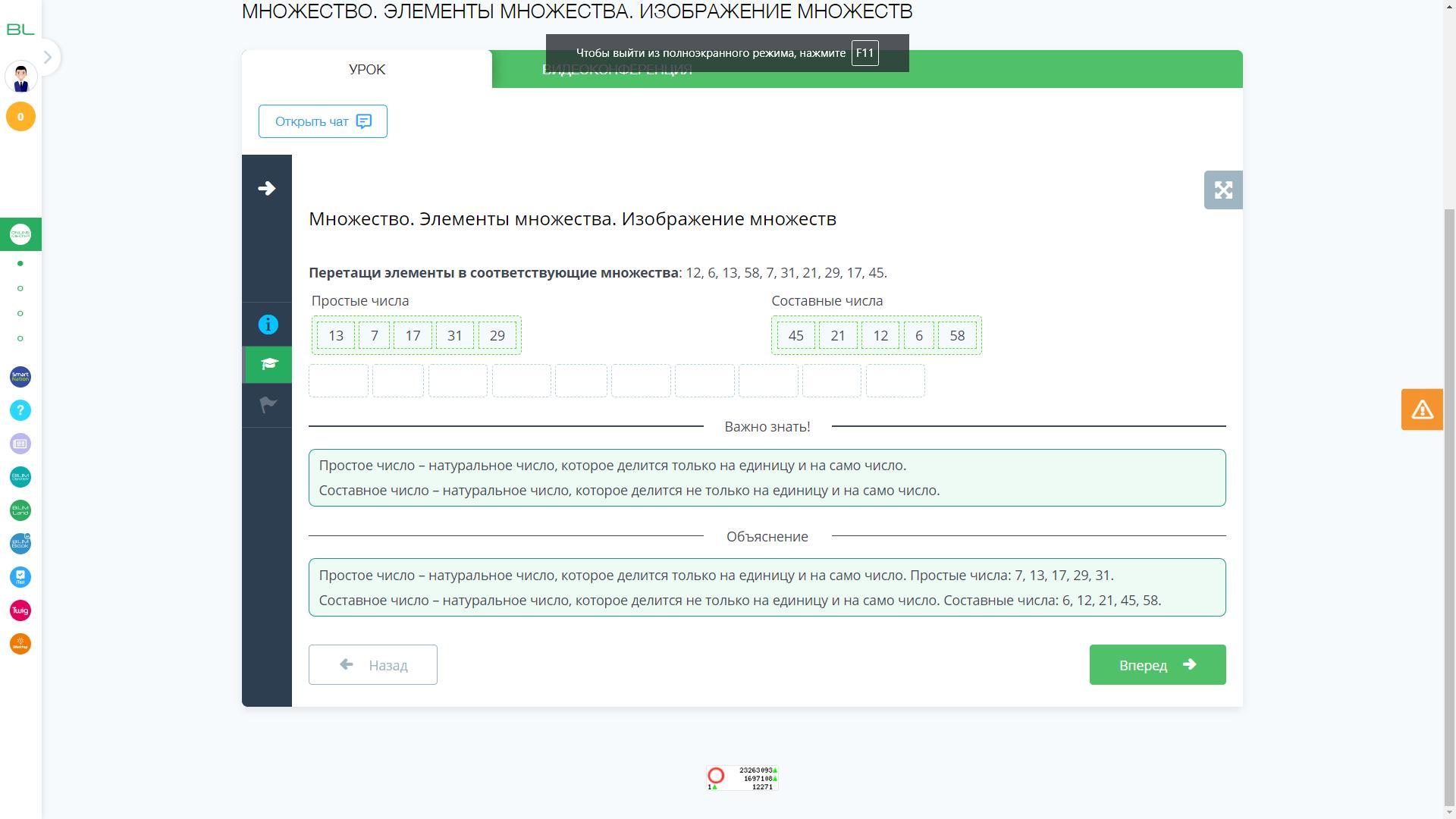Viewport: 1456px width, 819px height.
Task: Open the question mark help icon
Action: click(x=20, y=410)
